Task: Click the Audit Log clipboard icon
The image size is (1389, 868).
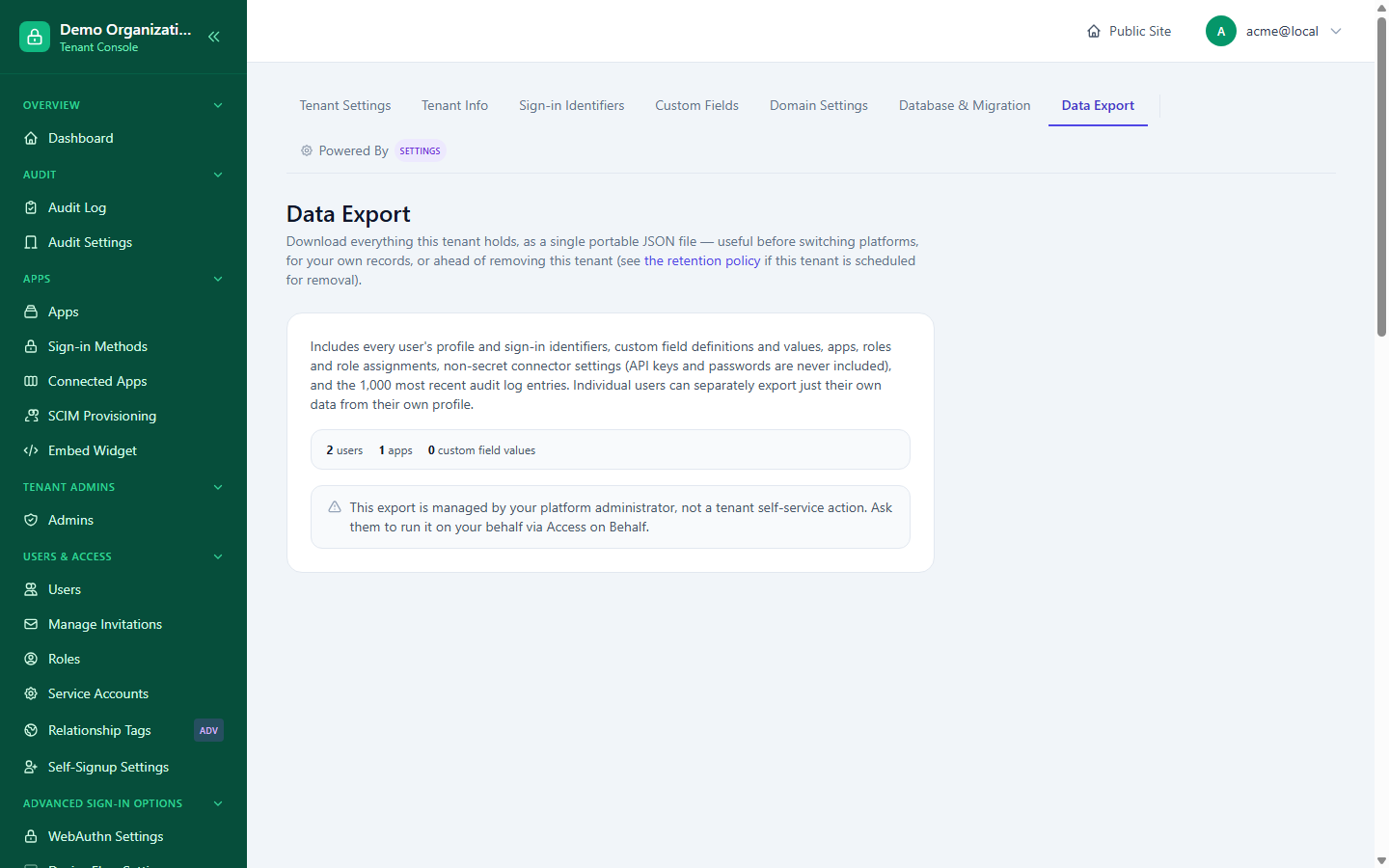Action: pyautogui.click(x=31, y=207)
